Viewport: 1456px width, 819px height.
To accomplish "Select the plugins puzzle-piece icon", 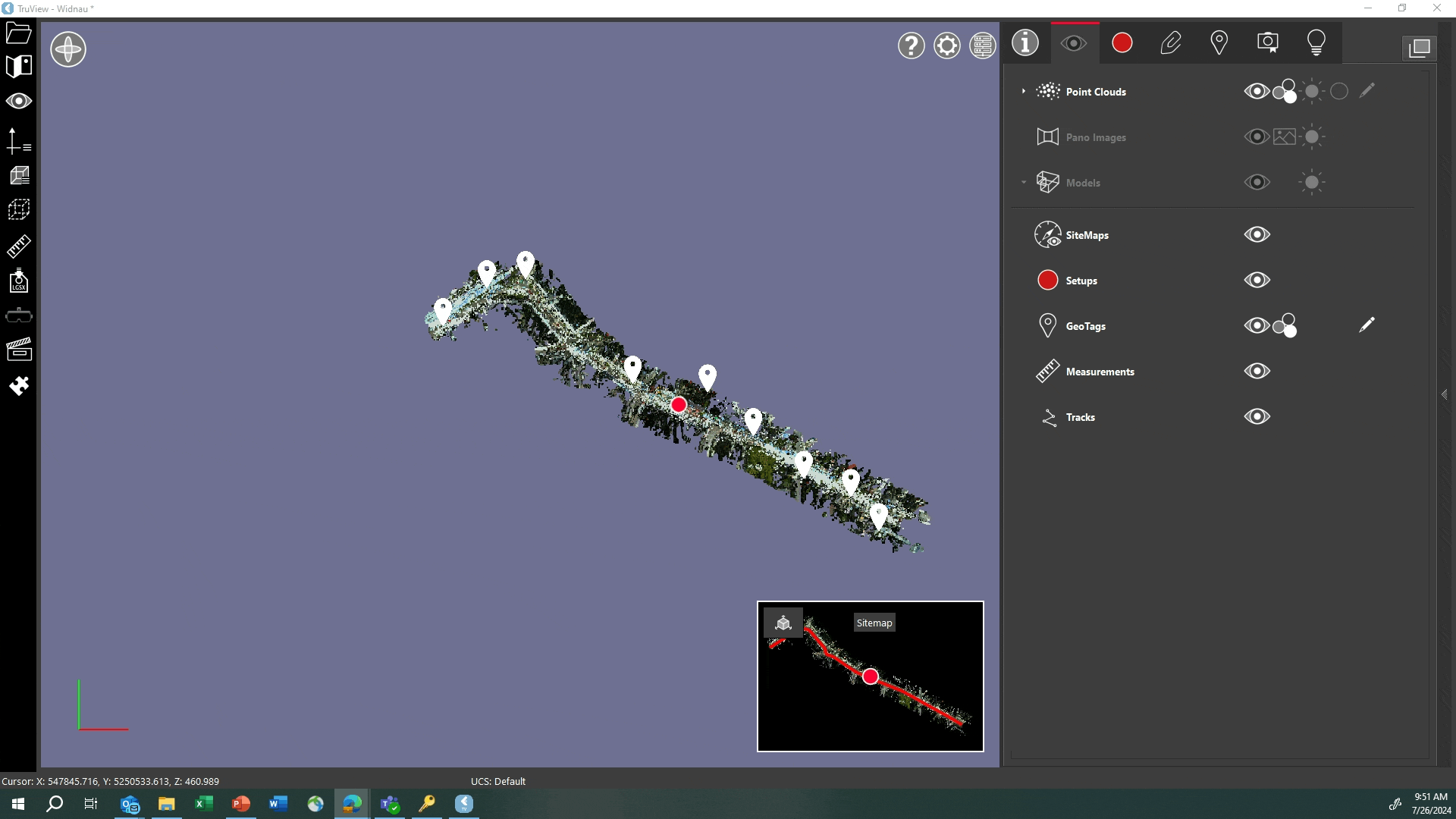I will pyautogui.click(x=18, y=386).
